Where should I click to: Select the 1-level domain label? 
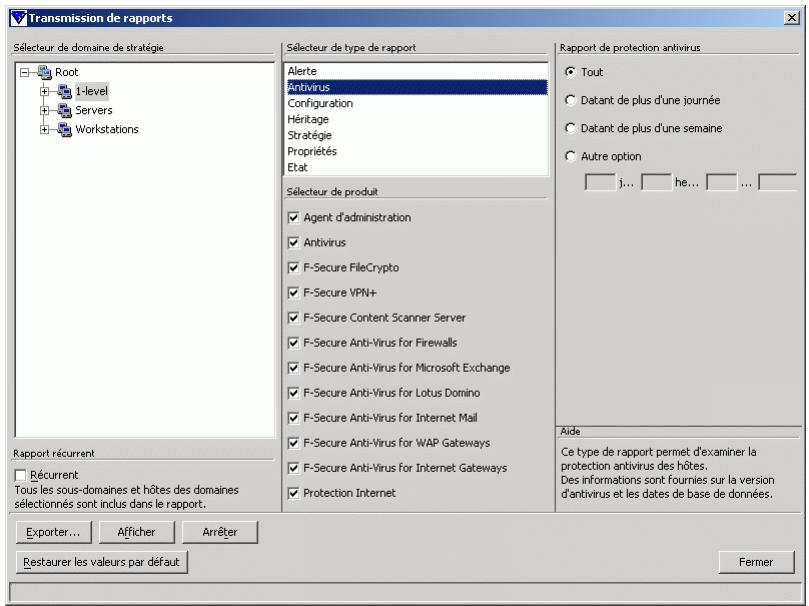click(91, 91)
